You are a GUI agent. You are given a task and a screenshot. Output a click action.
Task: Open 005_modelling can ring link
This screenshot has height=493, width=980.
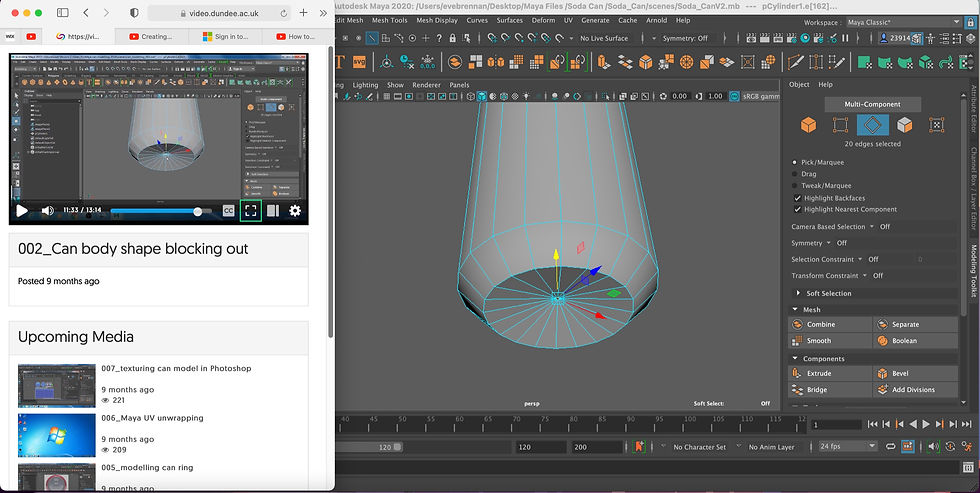(147, 467)
